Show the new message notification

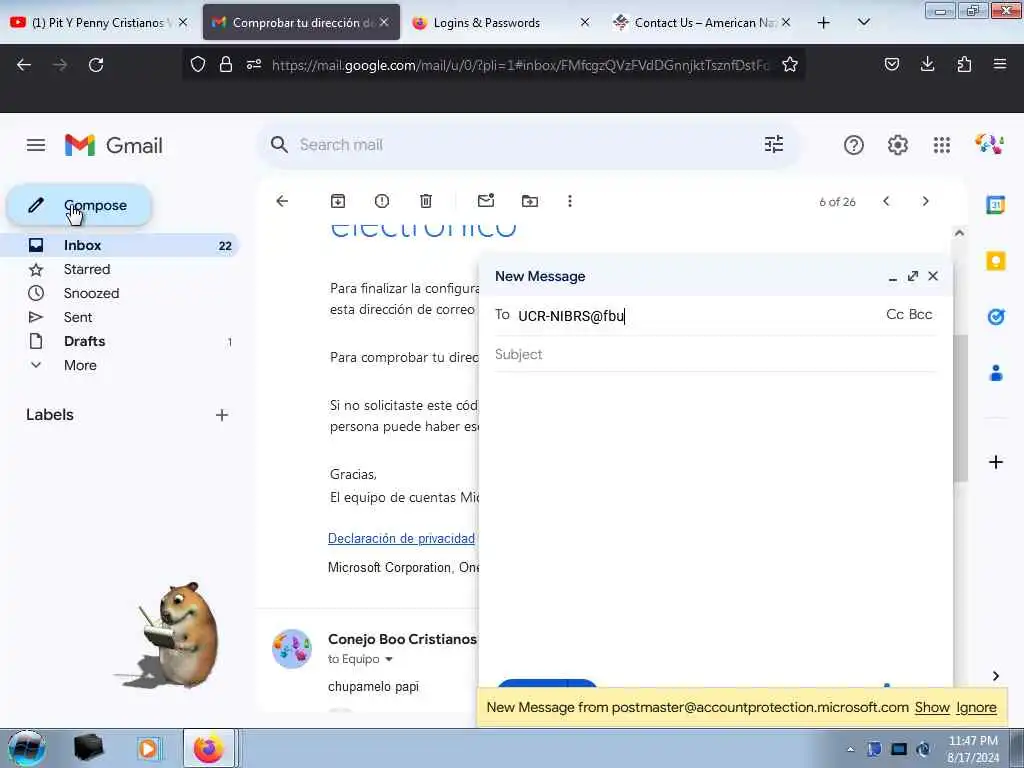[x=932, y=708]
